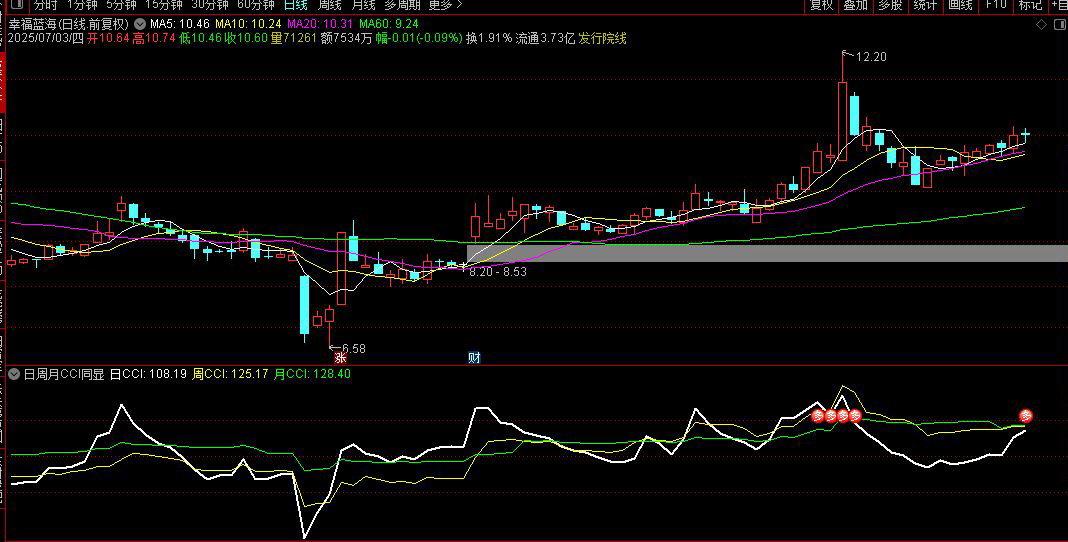Screen dimensions: 1068x542
Task: Click the latest 多 signal marker on the right
Action: pos(1026,415)
